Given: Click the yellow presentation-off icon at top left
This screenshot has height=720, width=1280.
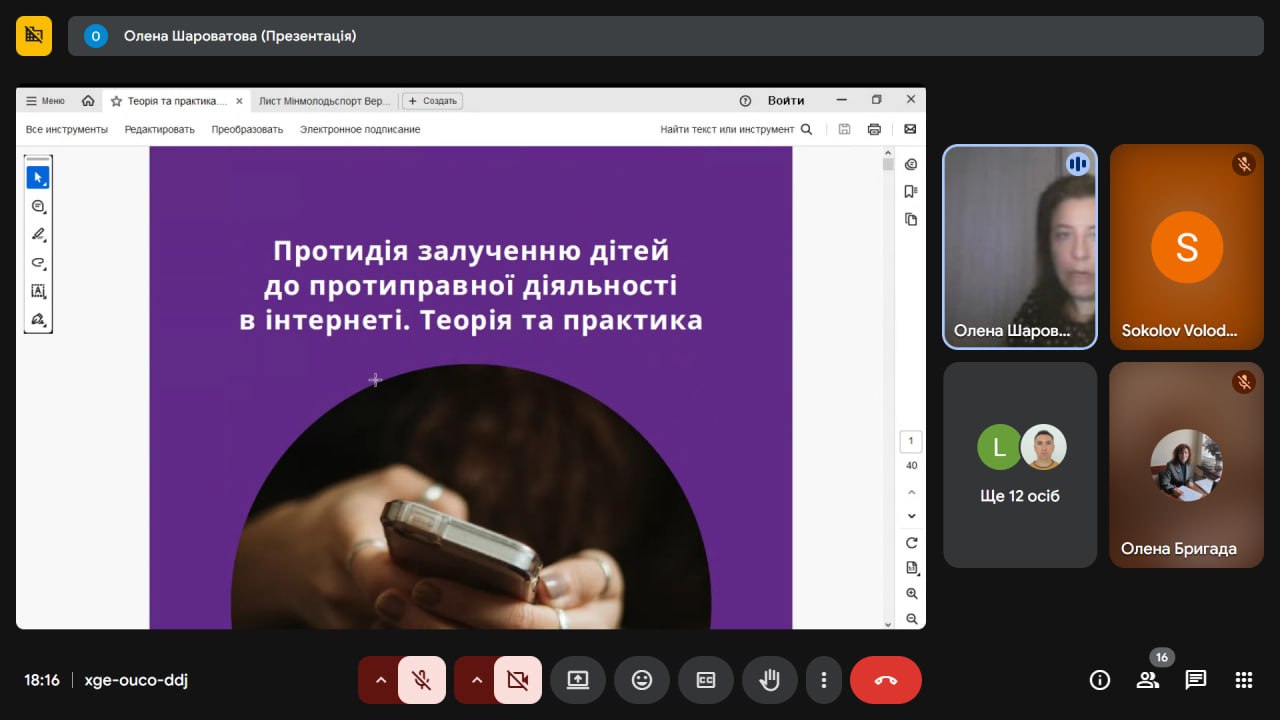Looking at the screenshot, I should tap(34, 35).
